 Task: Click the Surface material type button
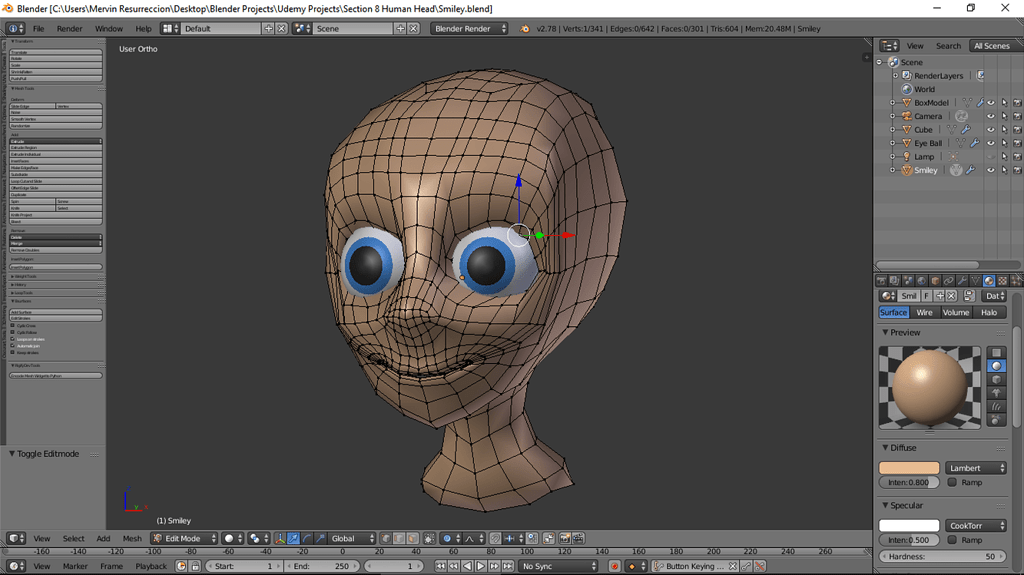(x=893, y=312)
